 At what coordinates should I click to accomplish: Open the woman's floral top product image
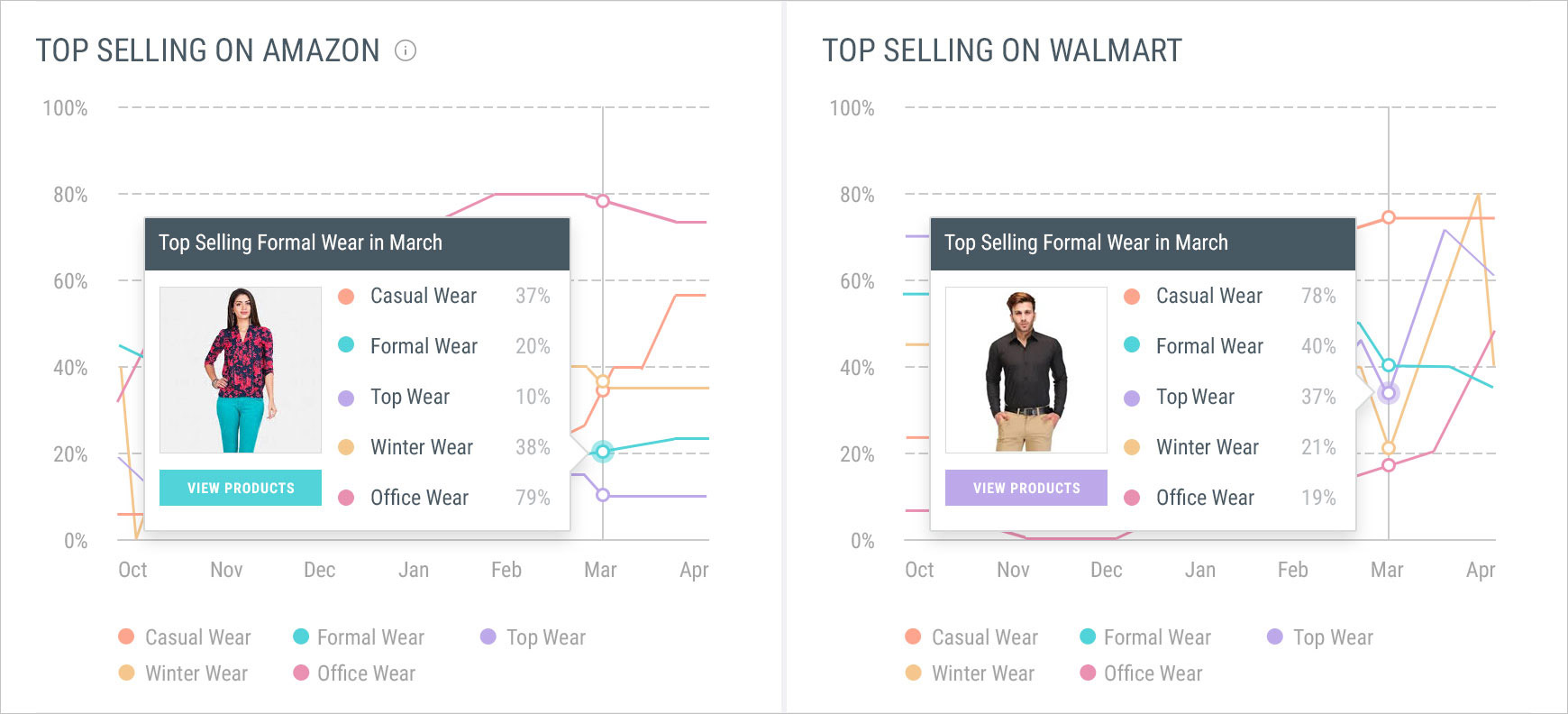click(241, 370)
